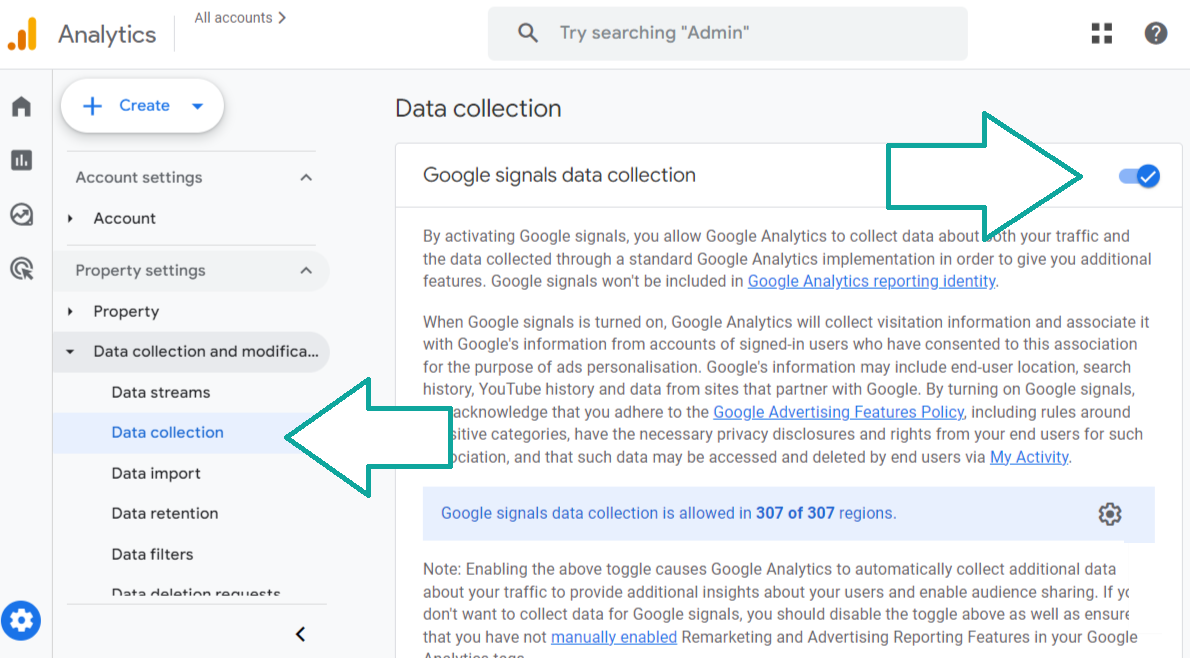The image size is (1190, 658).
Task: Open the Advertising icon in the sidebar
Action: [x=21, y=269]
